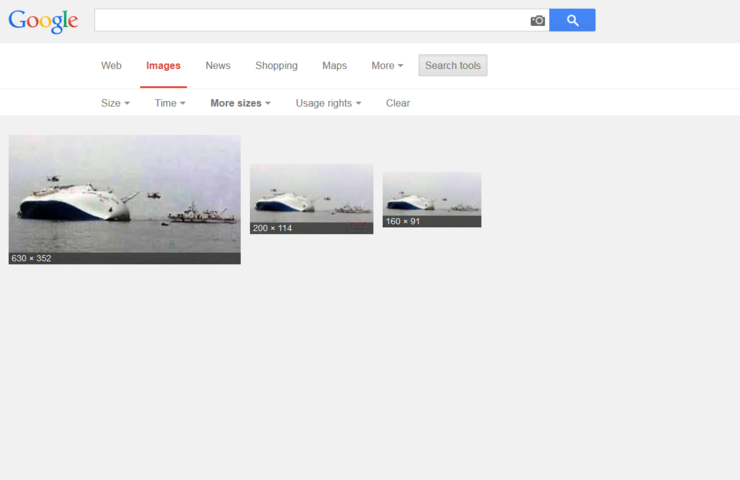Clear the applied search filters

pyautogui.click(x=398, y=103)
